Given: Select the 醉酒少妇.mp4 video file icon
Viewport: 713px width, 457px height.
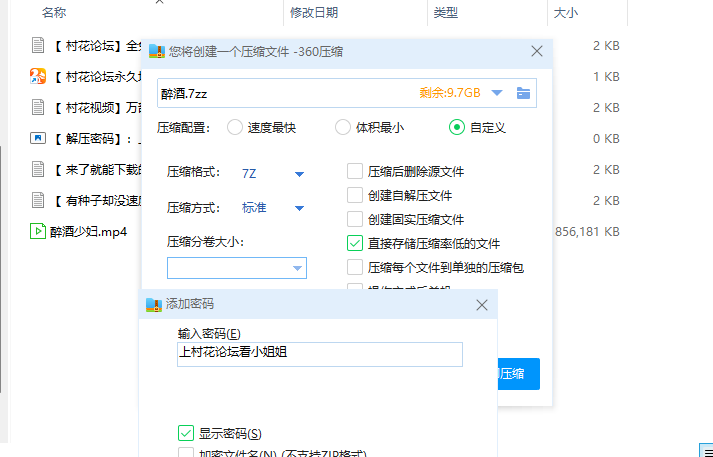Looking at the screenshot, I should [x=38, y=231].
